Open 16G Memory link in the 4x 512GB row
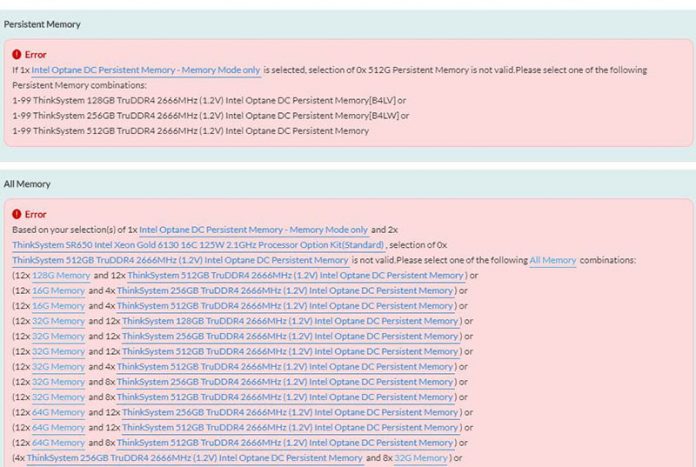 click(x=58, y=306)
